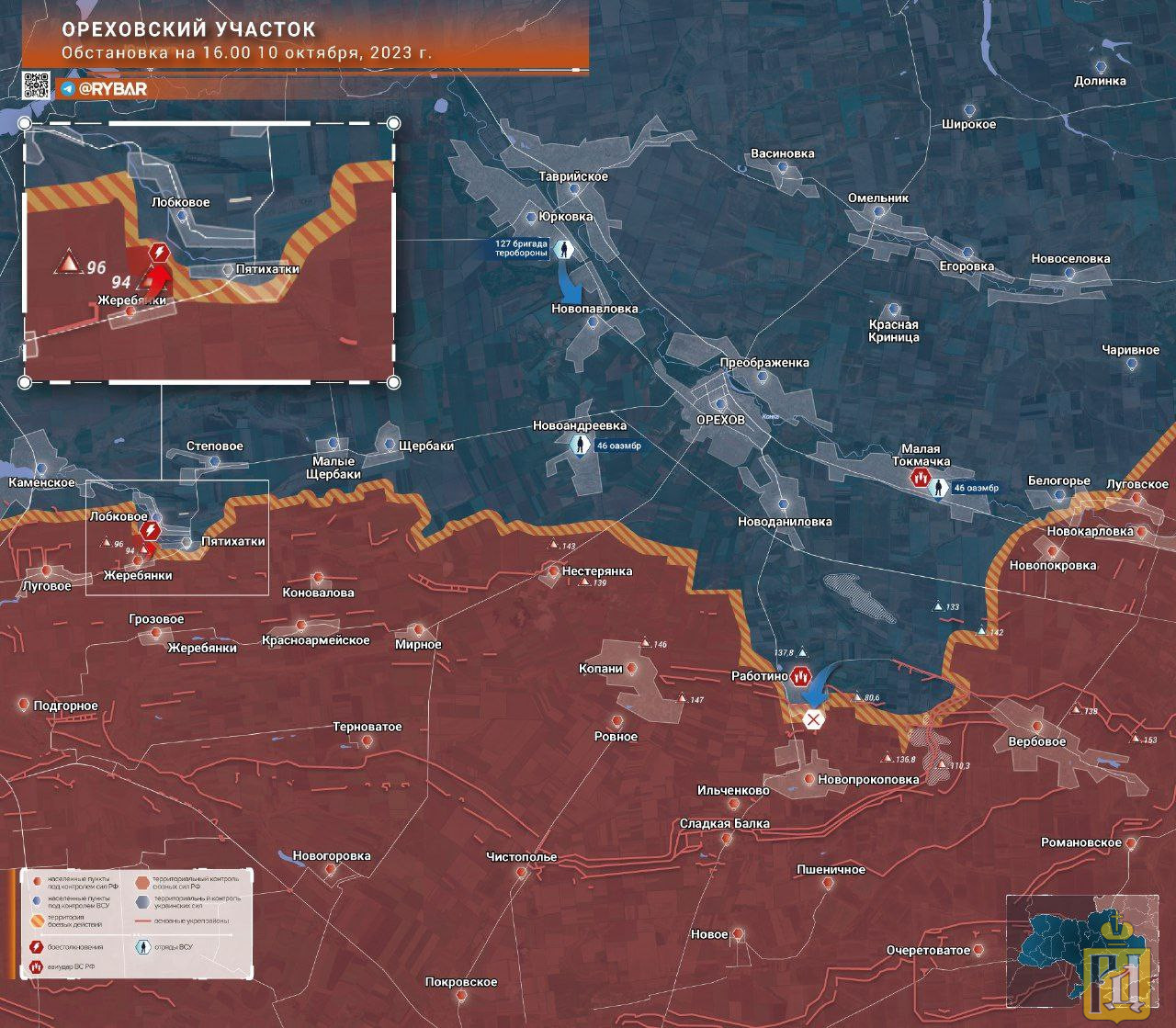Click the территориальный контроль сил РФ swatch
1176x1028 pixels.
(x=142, y=883)
